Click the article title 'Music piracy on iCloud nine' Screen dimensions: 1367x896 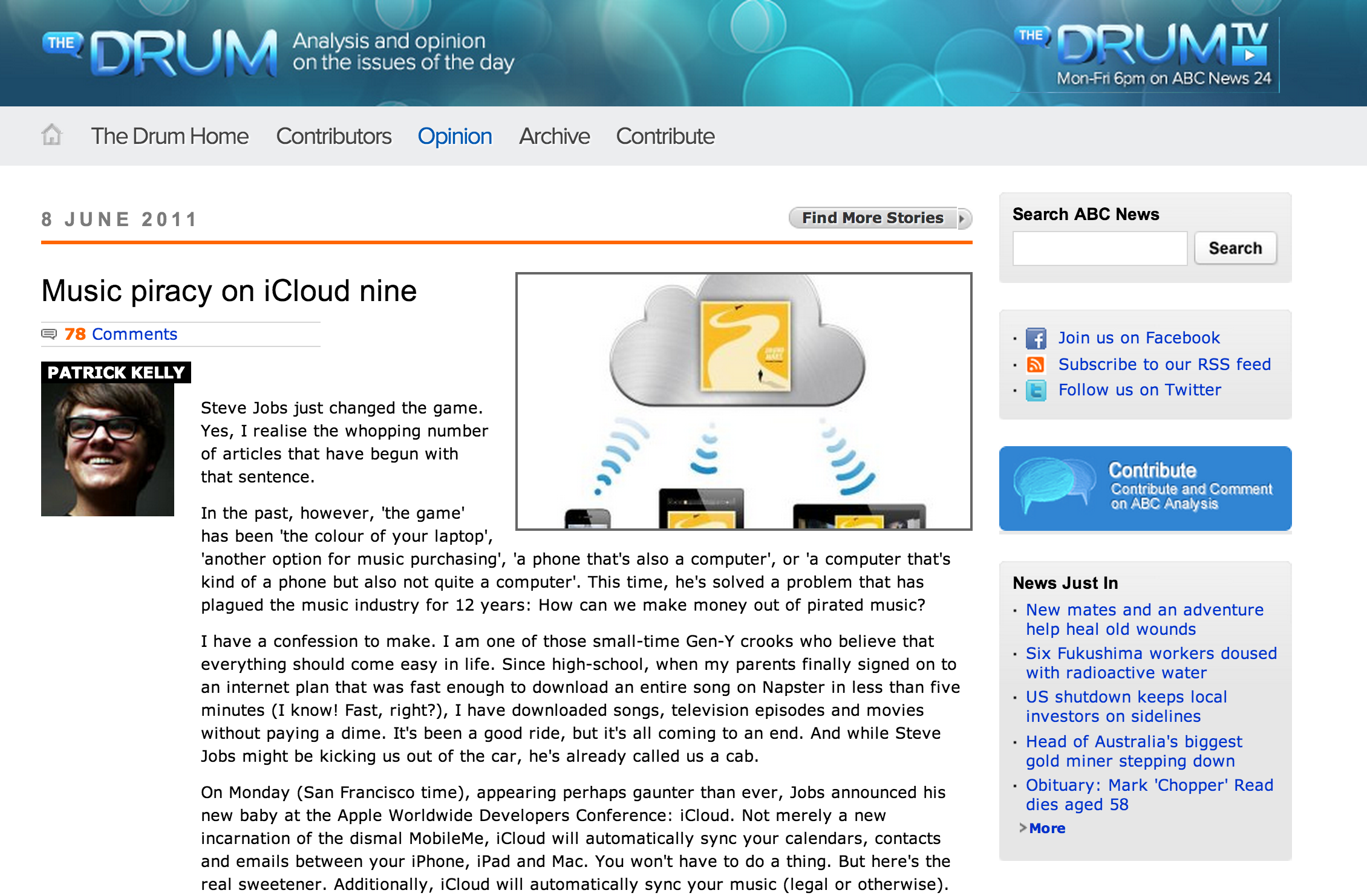pyautogui.click(x=229, y=291)
